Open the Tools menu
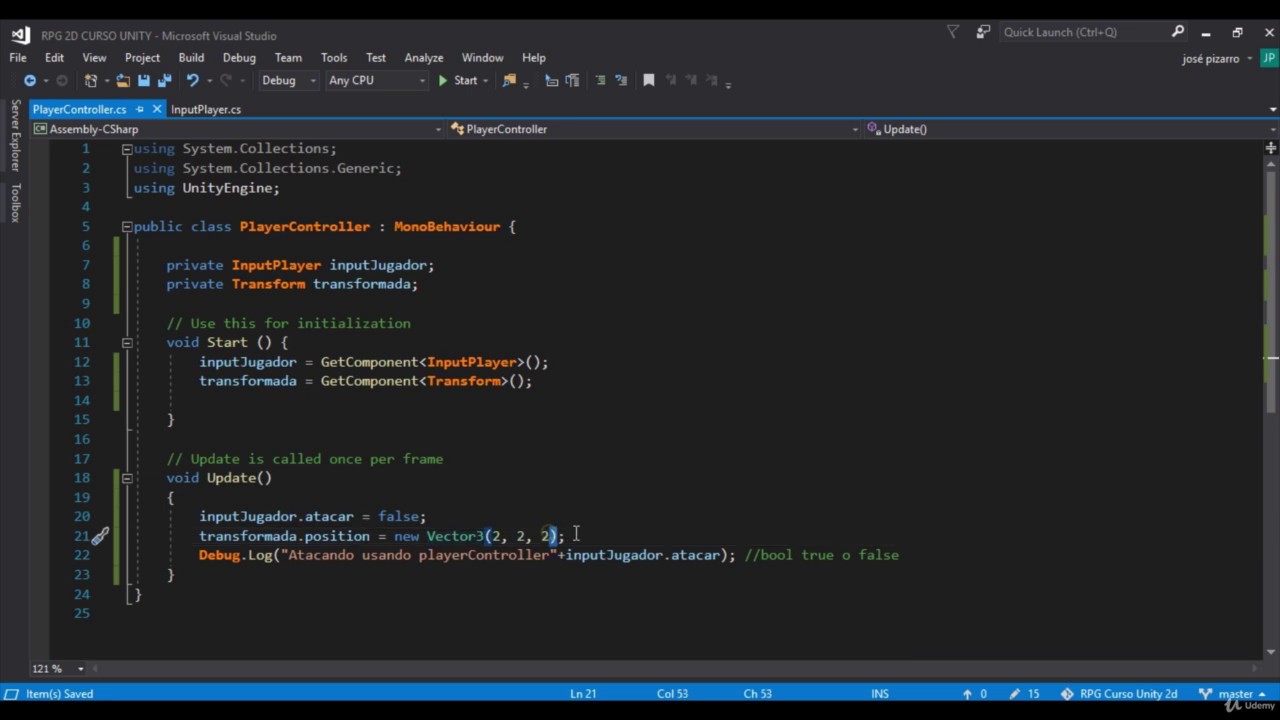This screenshot has width=1280, height=720. click(334, 58)
